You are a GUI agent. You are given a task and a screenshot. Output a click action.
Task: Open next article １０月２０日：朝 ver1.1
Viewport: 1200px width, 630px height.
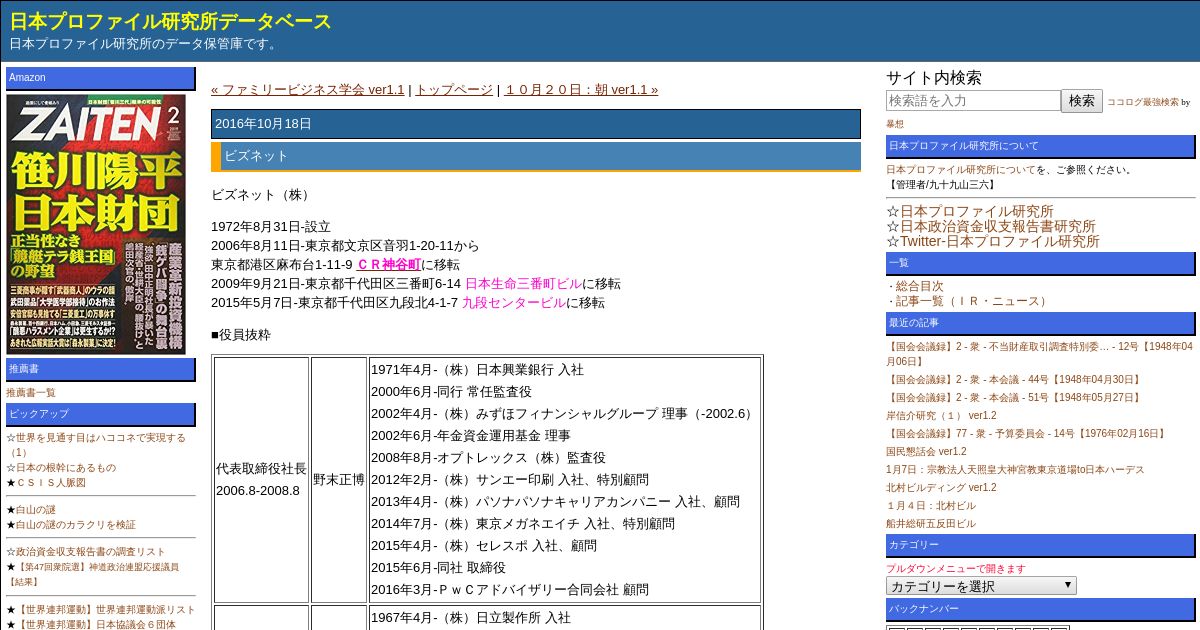click(x=581, y=89)
